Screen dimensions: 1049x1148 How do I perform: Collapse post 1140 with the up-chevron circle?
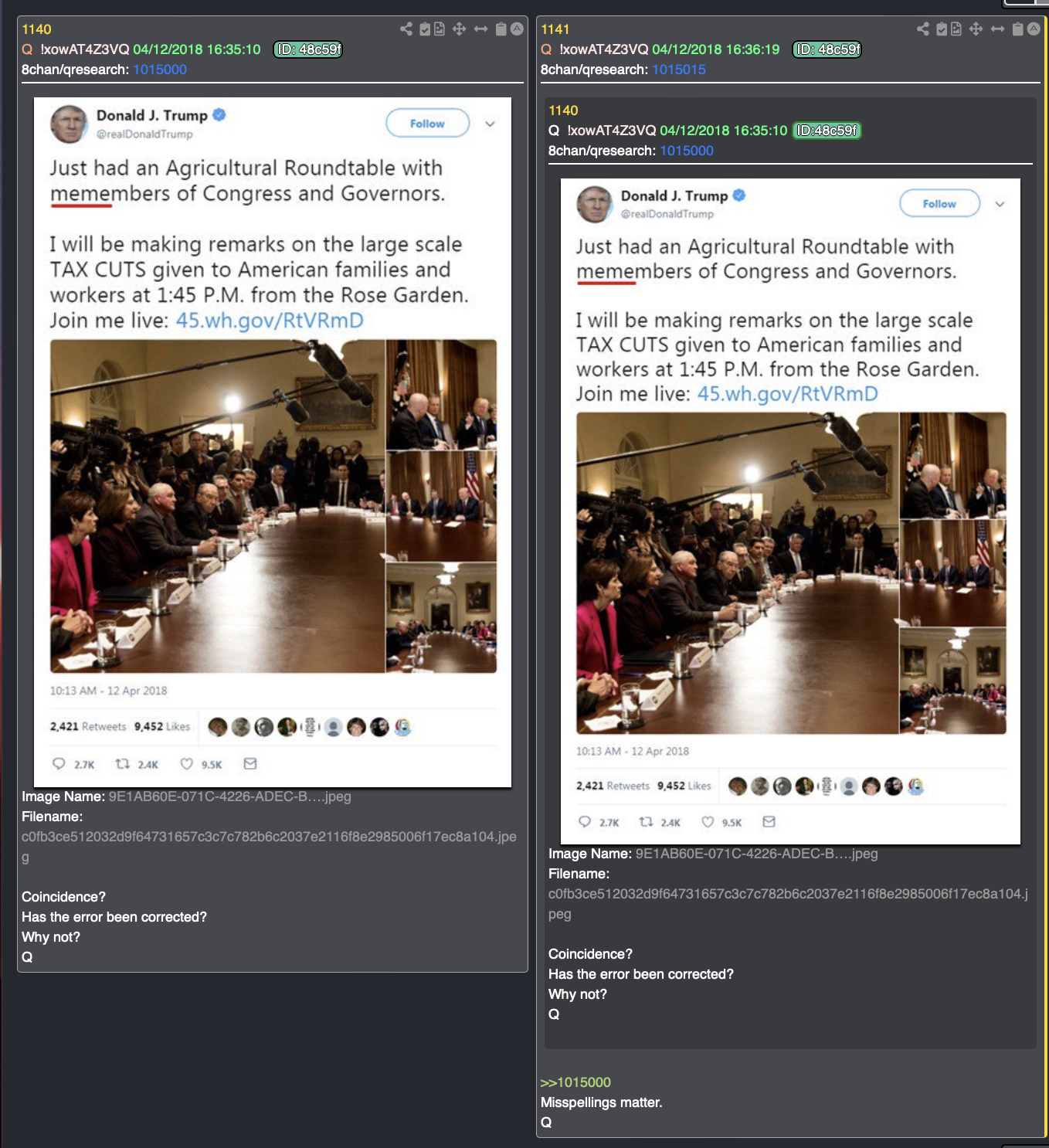(x=518, y=29)
